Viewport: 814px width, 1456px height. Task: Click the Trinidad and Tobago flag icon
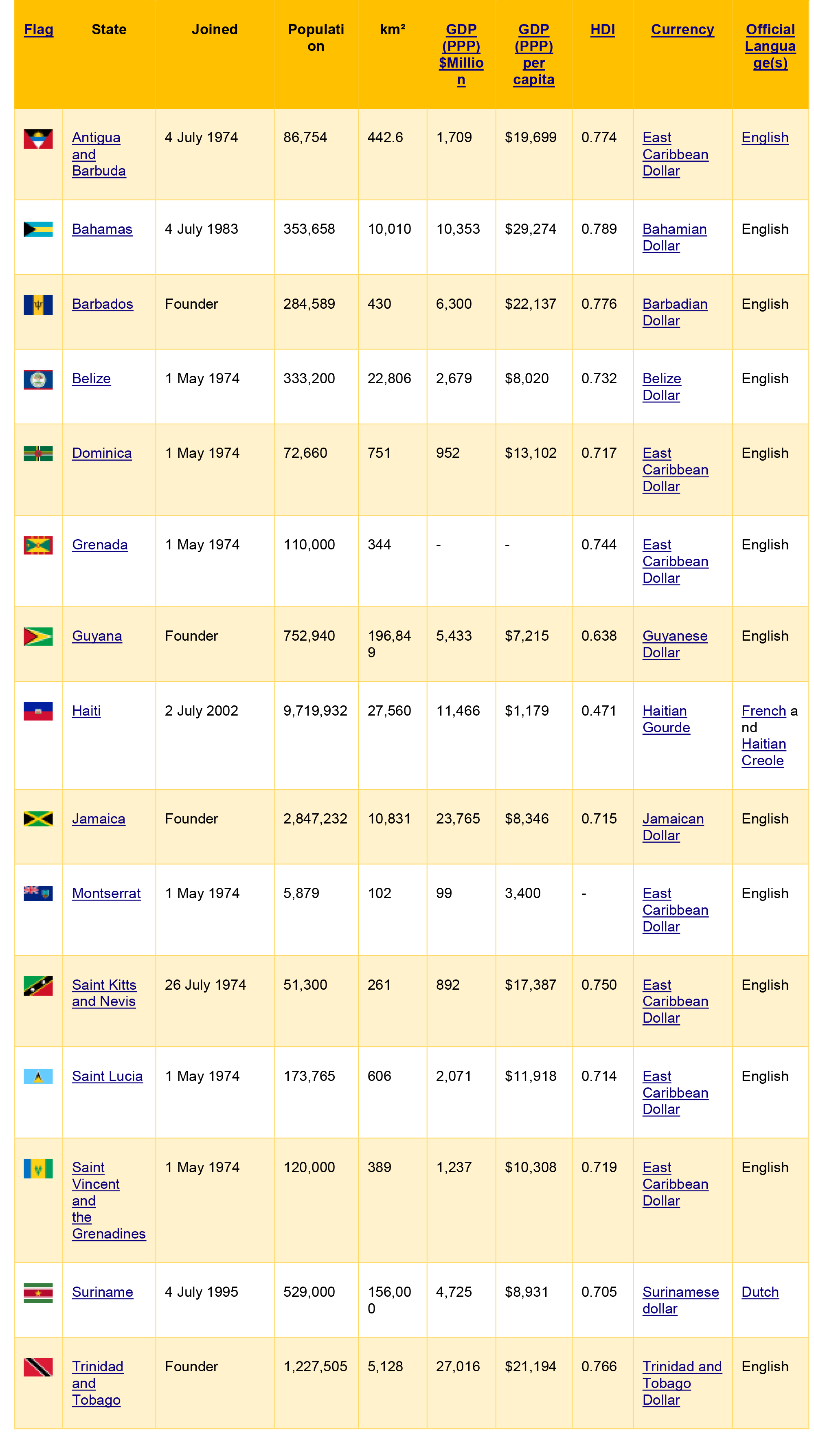point(38,1367)
